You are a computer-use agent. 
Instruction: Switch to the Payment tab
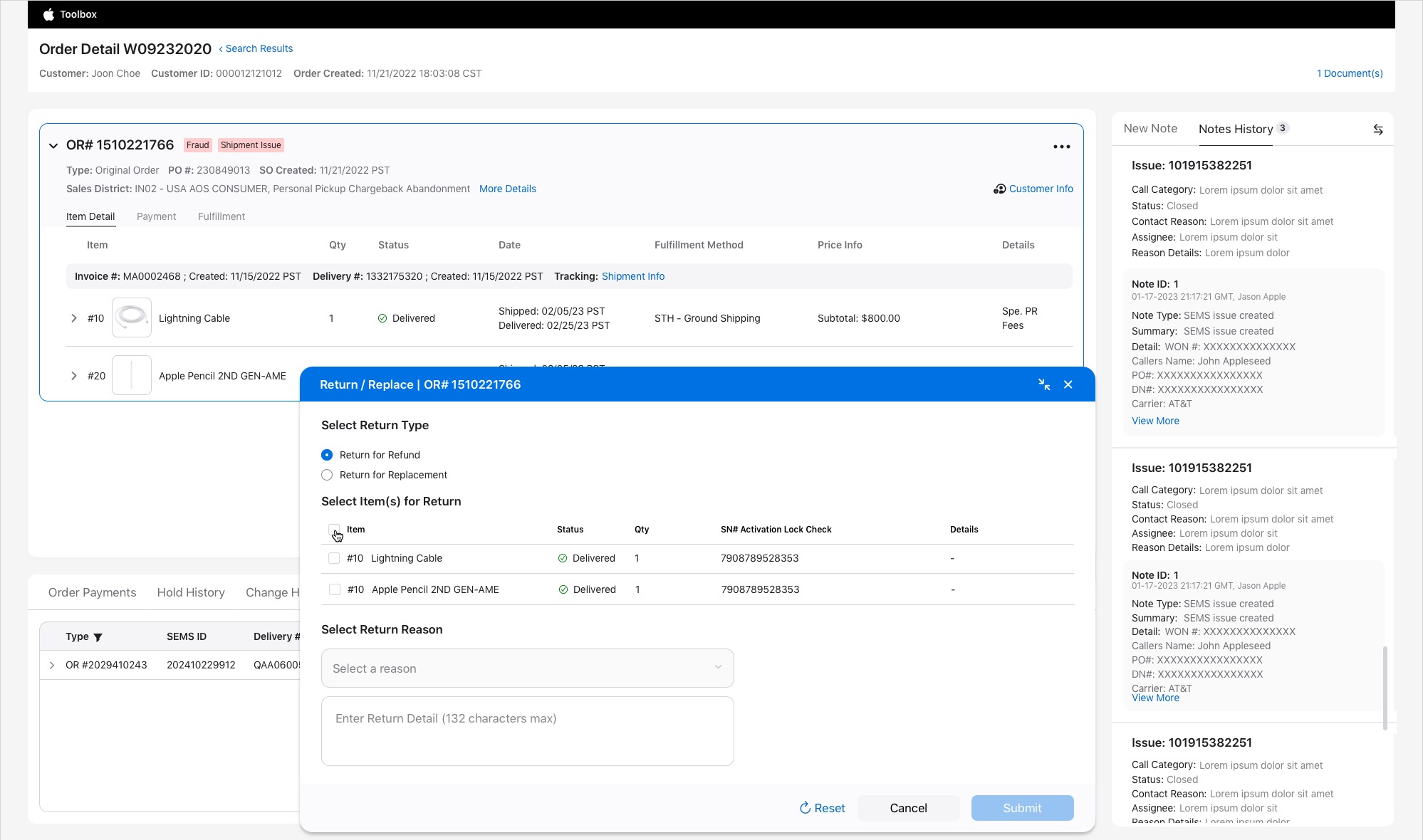[156, 216]
